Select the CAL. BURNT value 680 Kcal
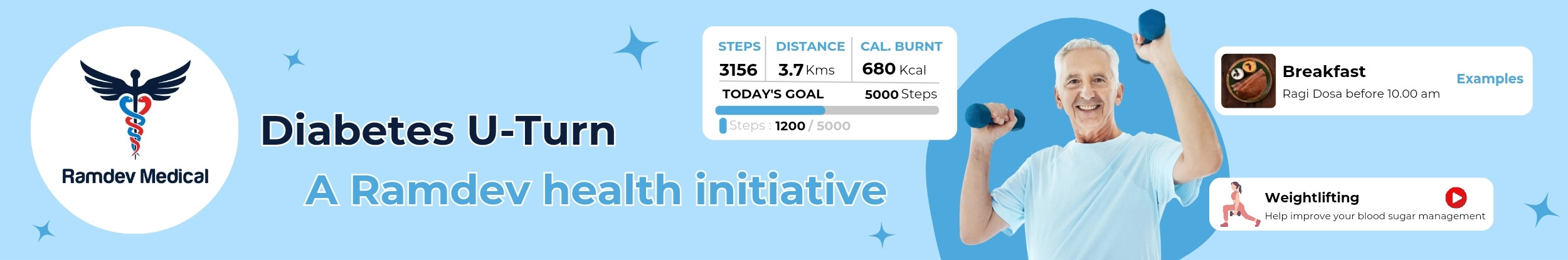Viewport: 1568px width, 260px height. (893, 69)
